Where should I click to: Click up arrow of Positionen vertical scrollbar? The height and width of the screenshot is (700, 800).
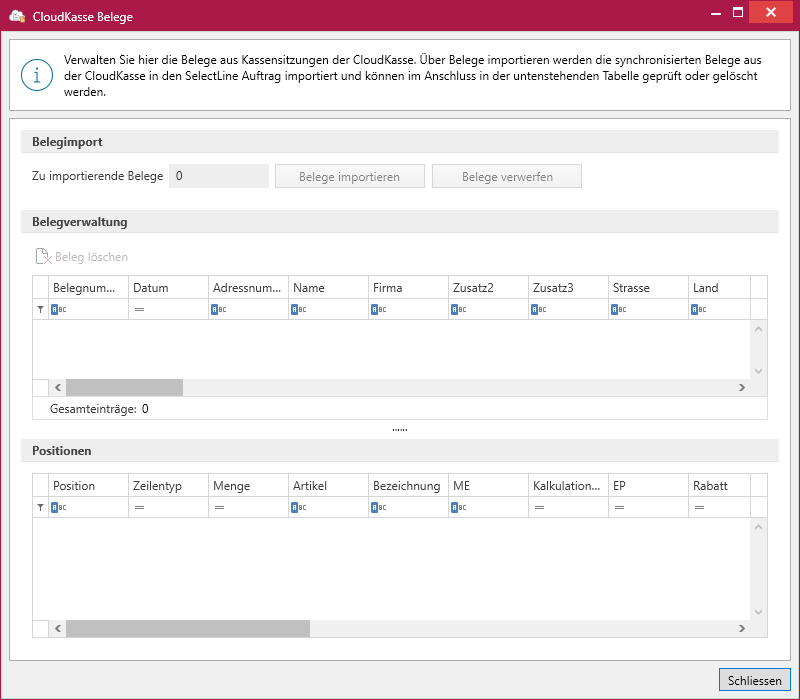click(x=759, y=527)
